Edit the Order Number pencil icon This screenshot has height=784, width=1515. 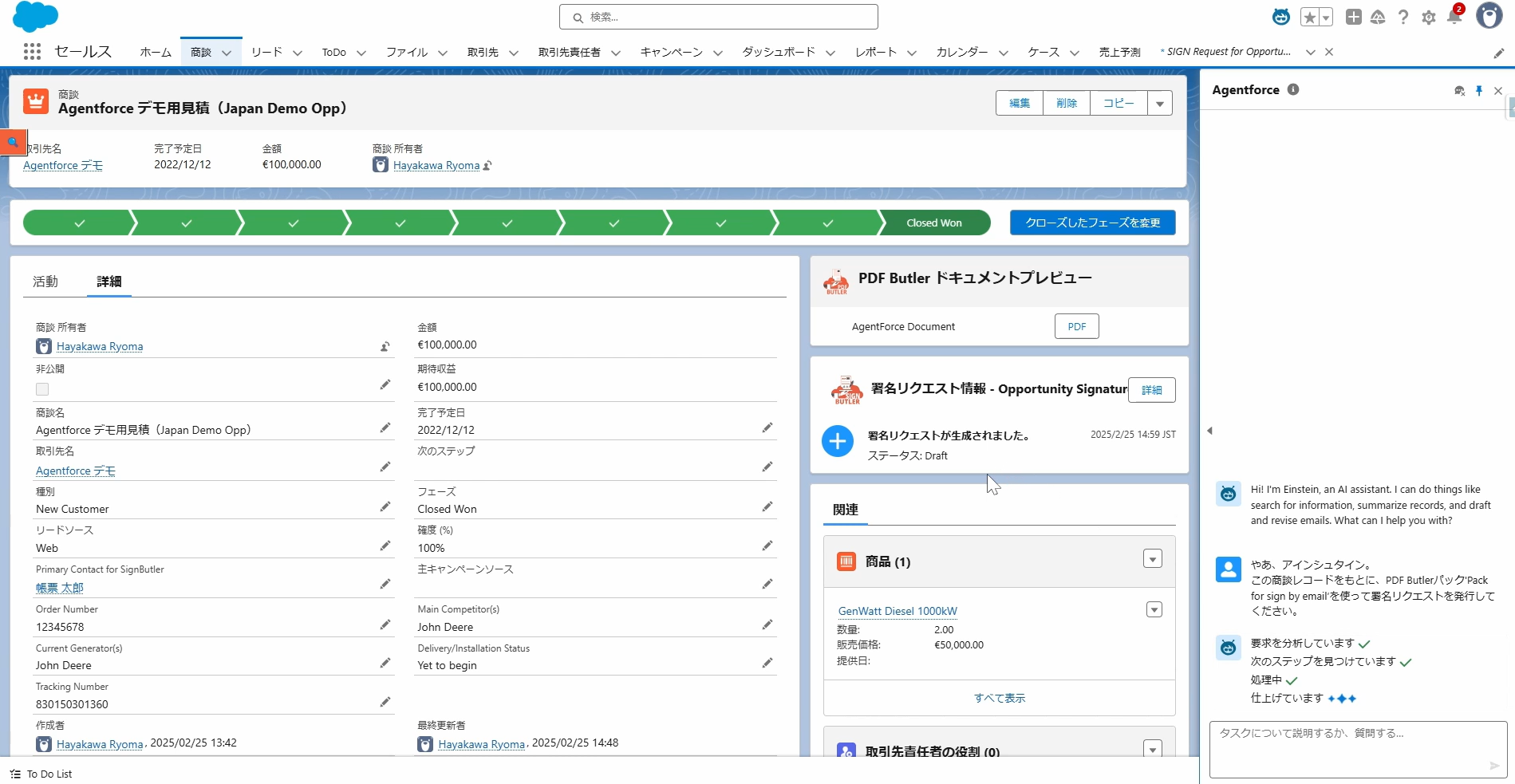click(385, 624)
